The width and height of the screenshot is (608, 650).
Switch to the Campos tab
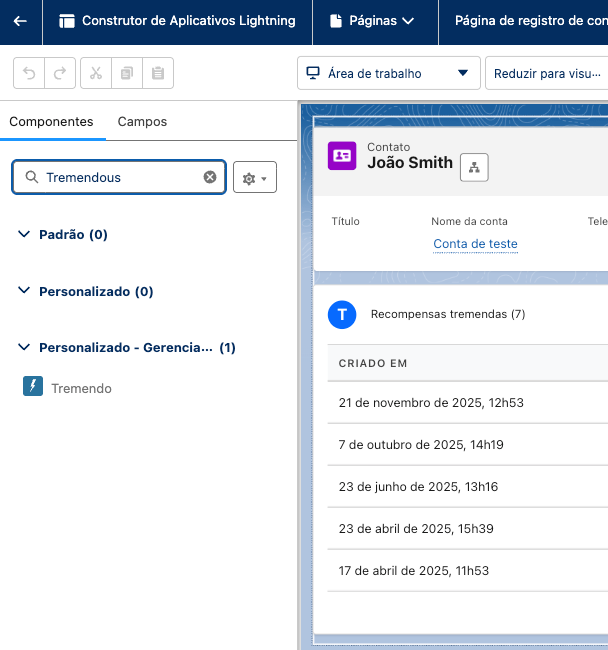(142, 121)
